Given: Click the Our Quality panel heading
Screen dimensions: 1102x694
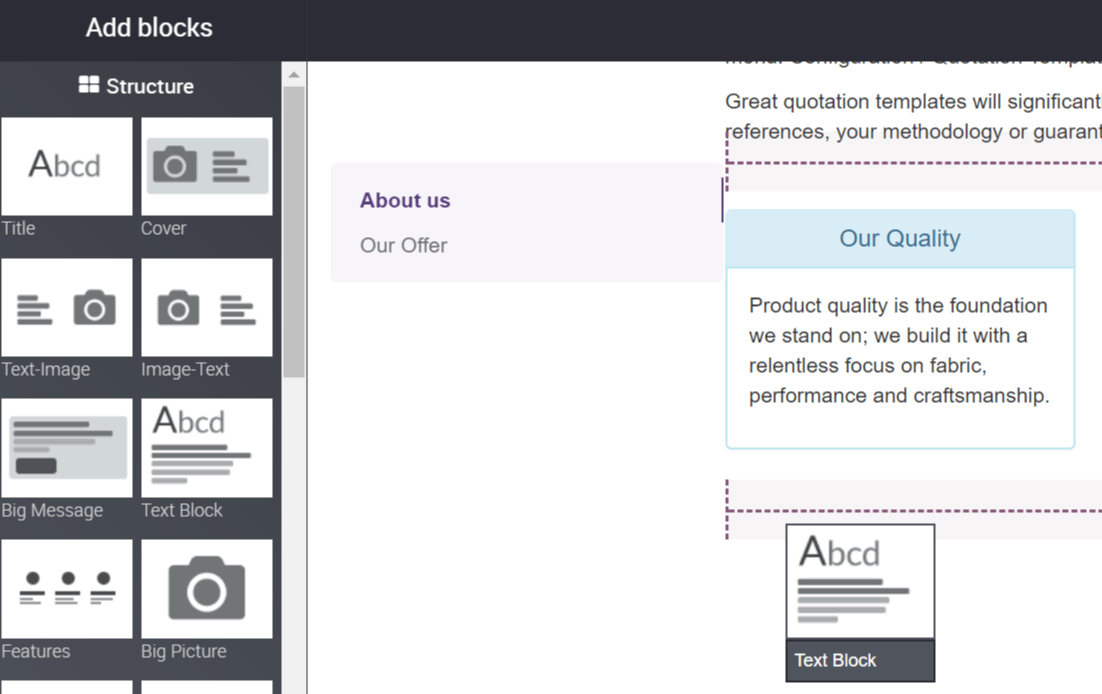Looking at the screenshot, I should point(900,238).
